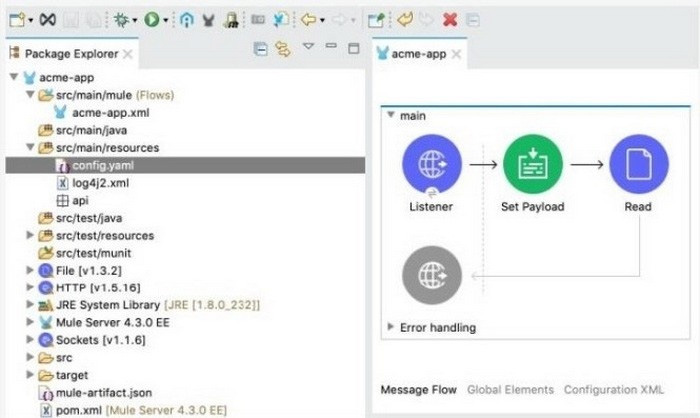Open Exchange via the blue house icon
Screen dimensions: 700x418
(187, 20)
